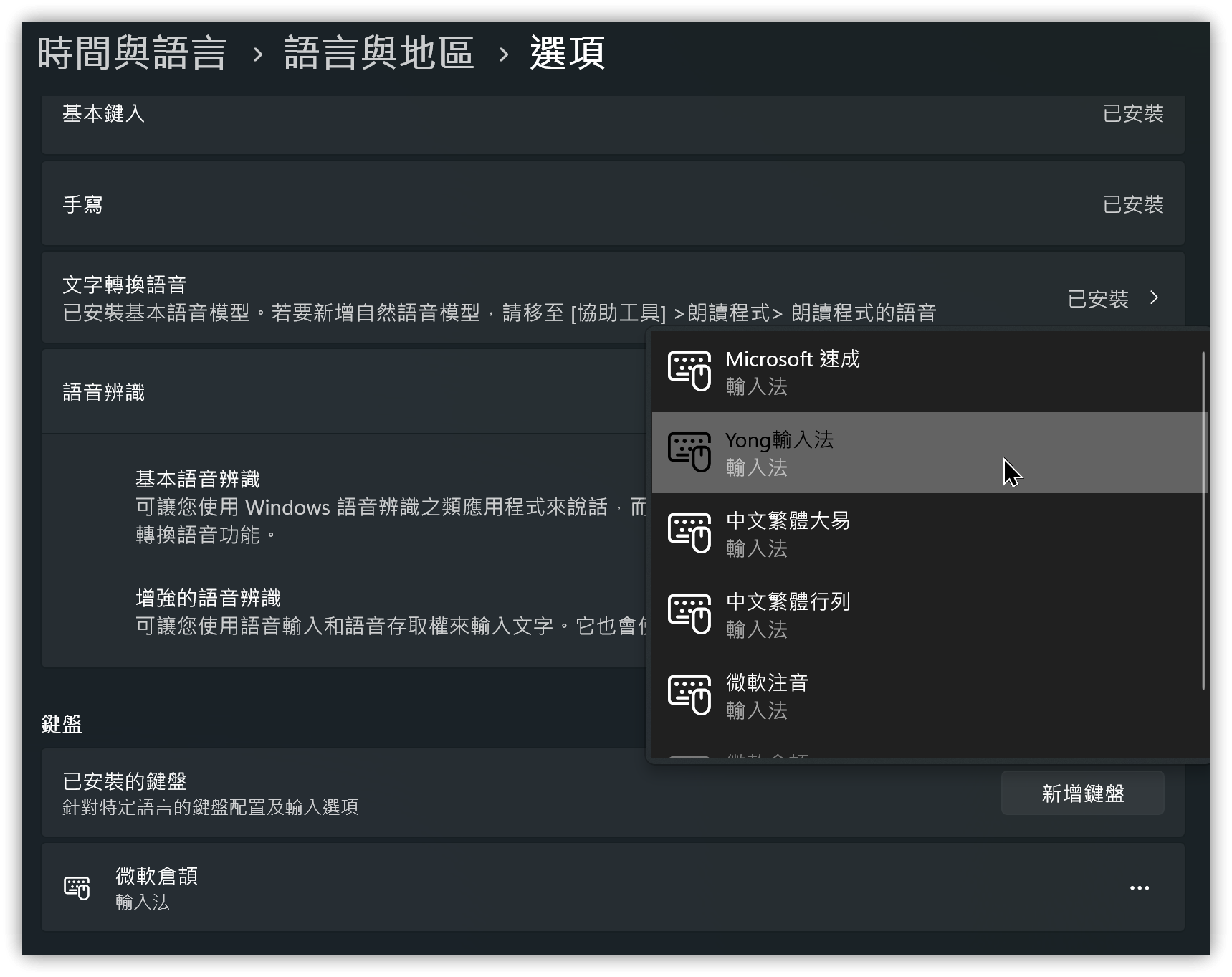Open the three-dot menu for 微軟倉頡
1232x977 pixels.
pos(1139,887)
